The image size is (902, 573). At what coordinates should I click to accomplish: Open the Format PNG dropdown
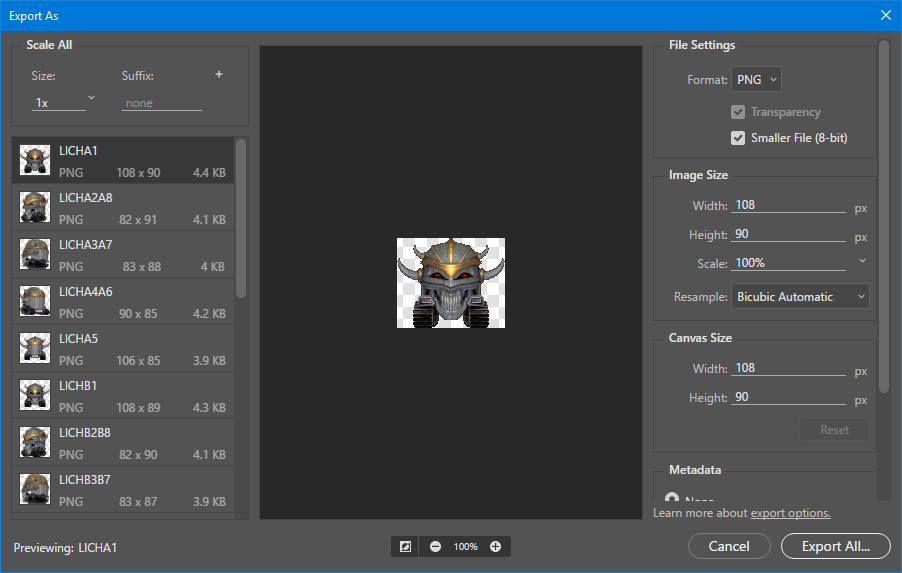(756, 79)
